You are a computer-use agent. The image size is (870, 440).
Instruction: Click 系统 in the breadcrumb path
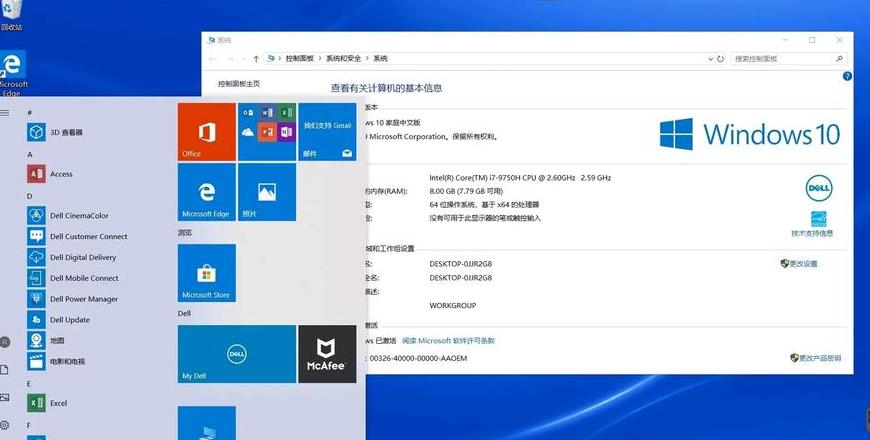click(380, 58)
